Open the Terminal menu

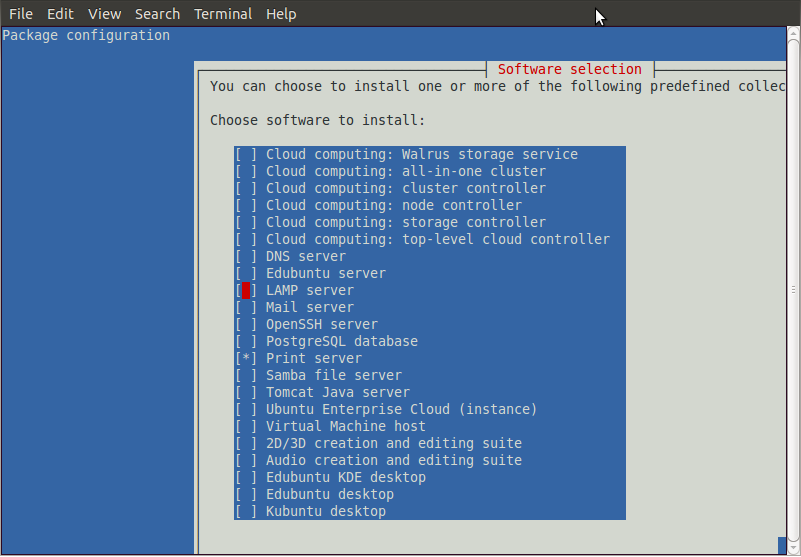coord(223,14)
